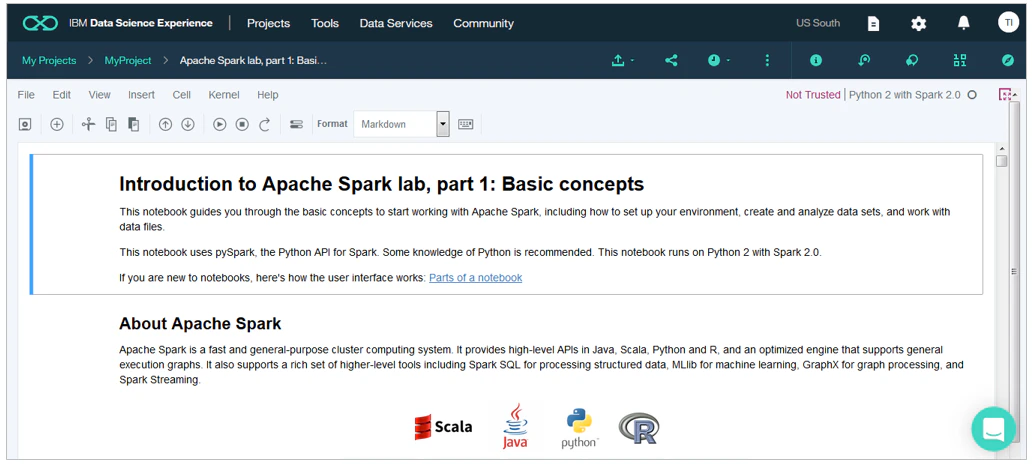Open the File menu

[26, 95]
